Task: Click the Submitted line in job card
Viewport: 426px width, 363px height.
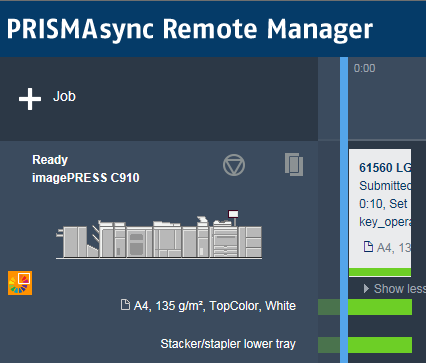Action: point(385,186)
